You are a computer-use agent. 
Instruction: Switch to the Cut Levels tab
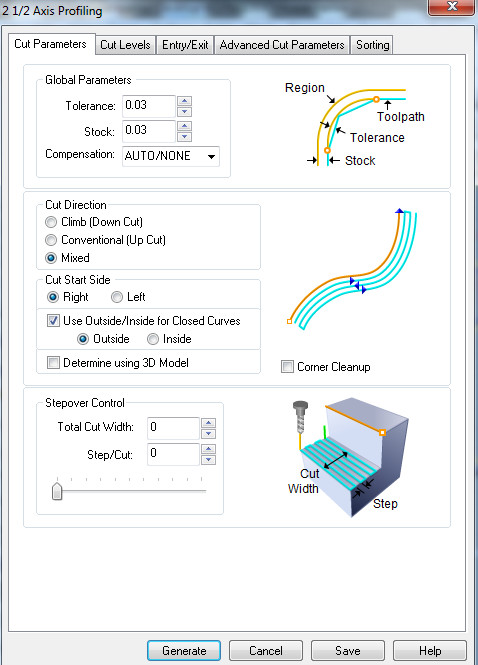[x=125, y=45]
